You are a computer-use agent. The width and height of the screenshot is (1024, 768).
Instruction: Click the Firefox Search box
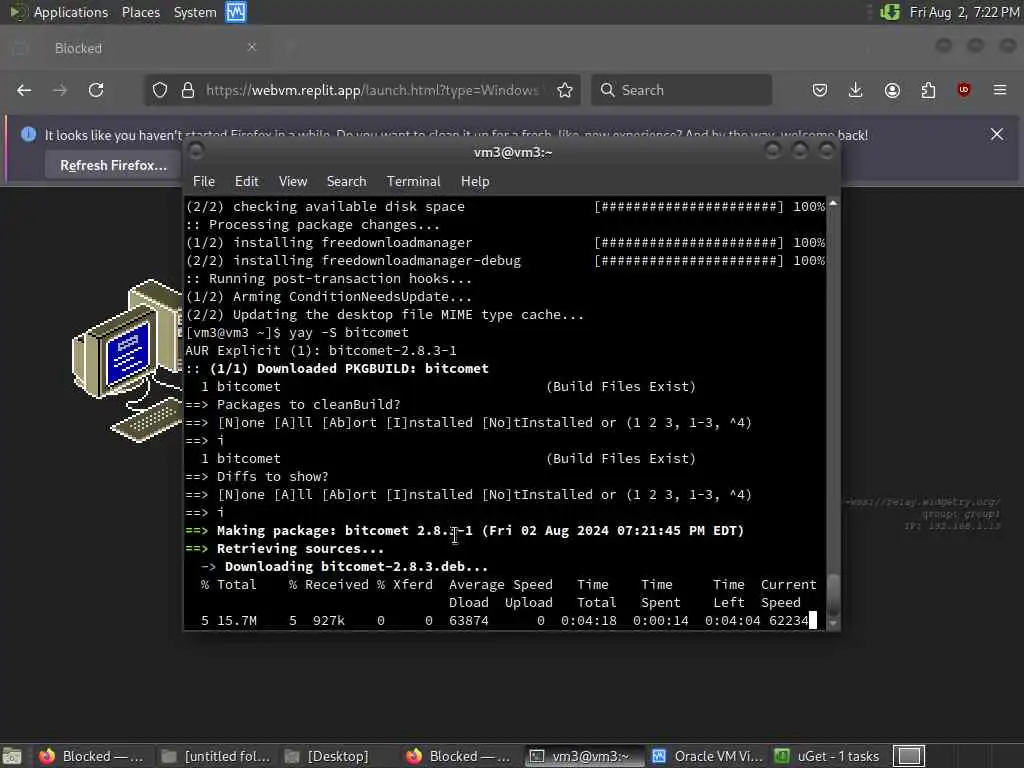681,90
